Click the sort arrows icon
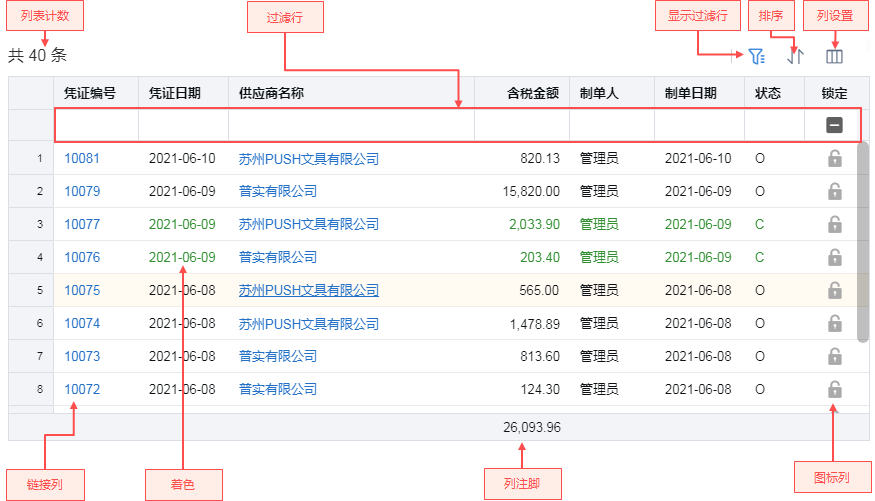Image resolution: width=875 pixels, height=501 pixels. tap(795, 57)
